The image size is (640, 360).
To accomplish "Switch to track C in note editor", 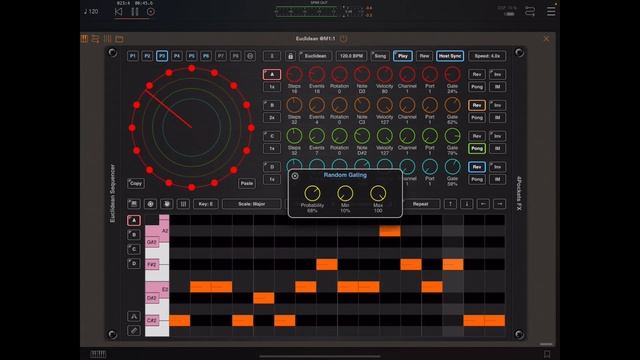I will pyautogui.click(x=133, y=249).
